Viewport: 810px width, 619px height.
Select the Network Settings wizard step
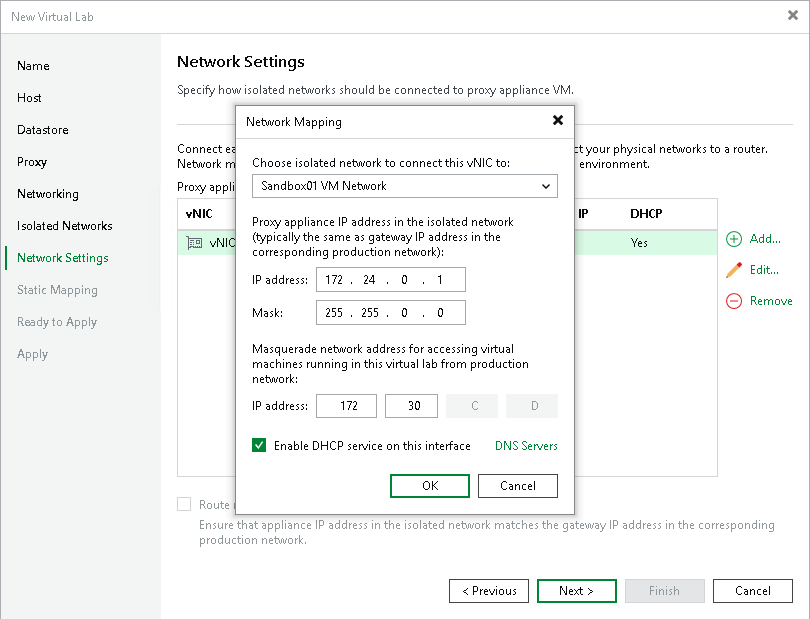coord(63,258)
